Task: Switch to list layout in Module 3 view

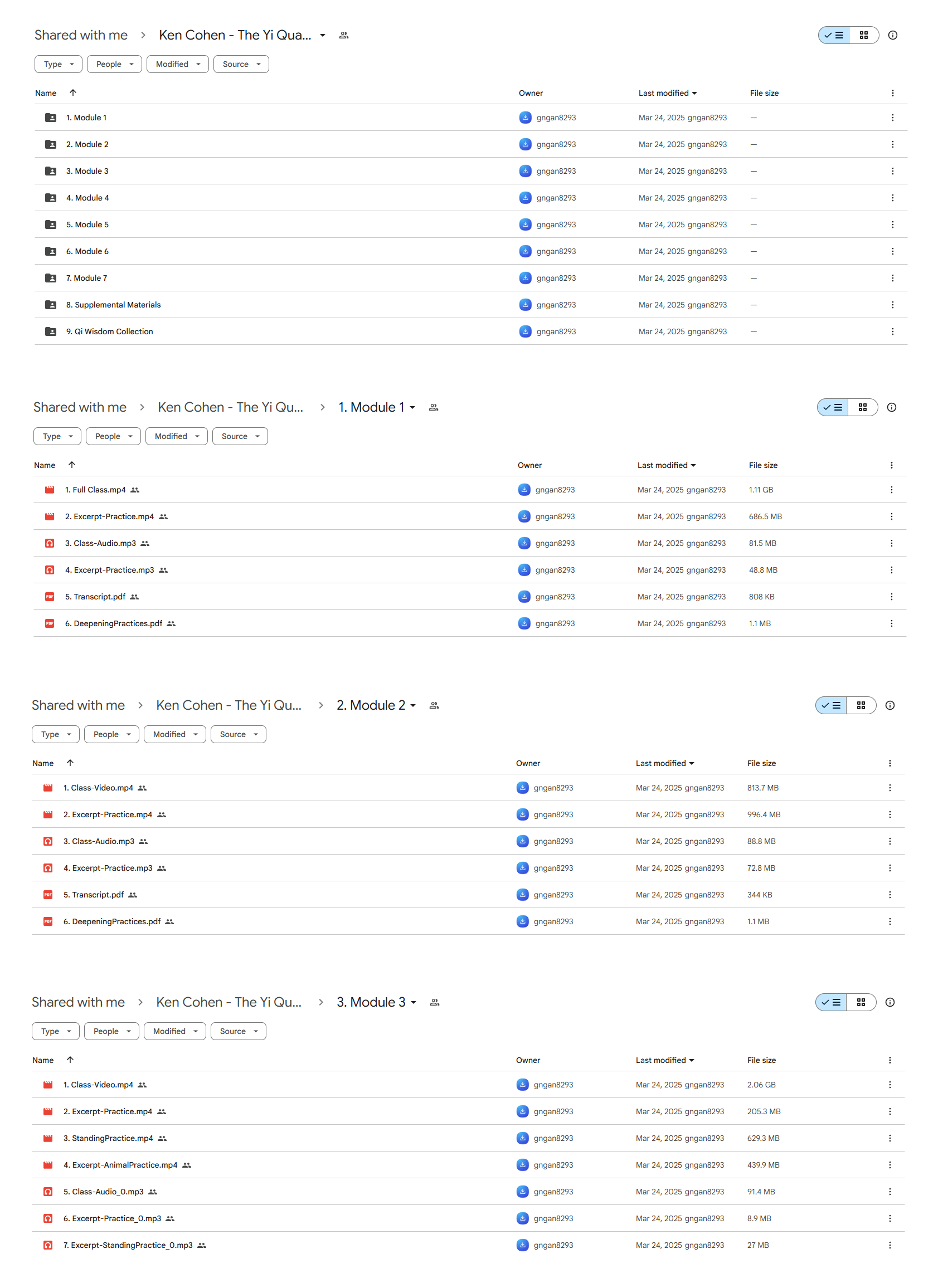Action: point(831,1002)
